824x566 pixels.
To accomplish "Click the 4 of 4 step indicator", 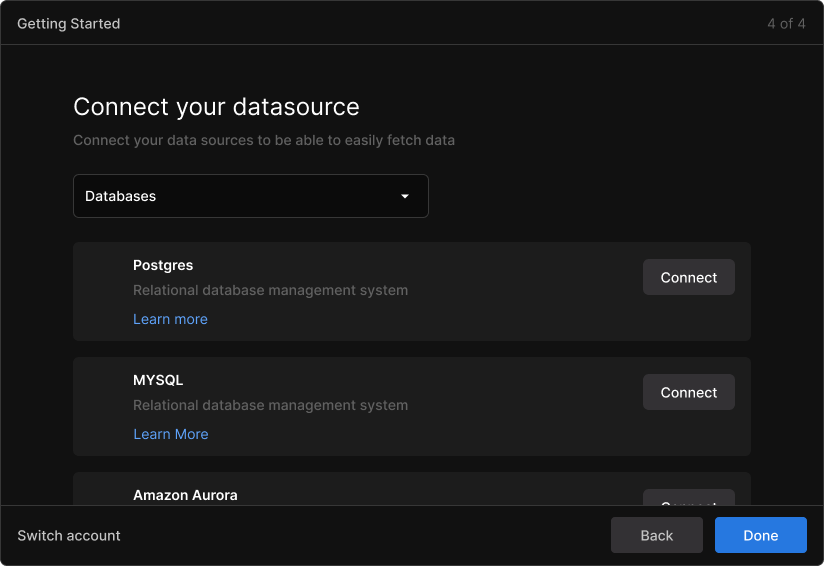I will coord(786,24).
